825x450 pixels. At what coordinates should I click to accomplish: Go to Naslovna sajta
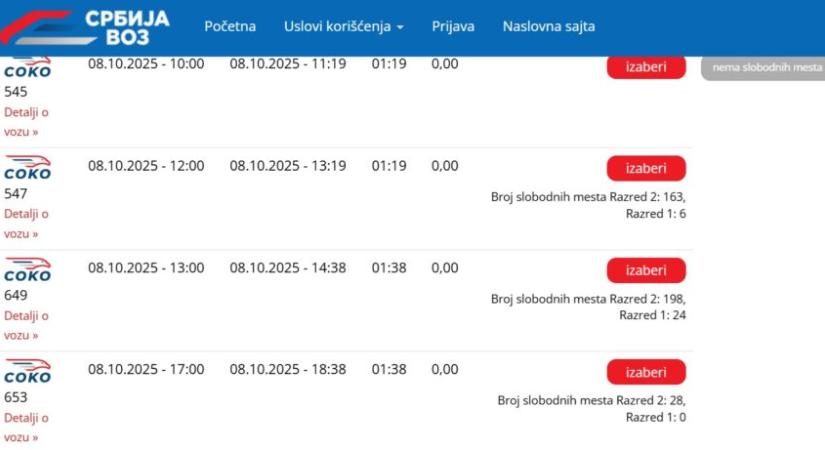[549, 26]
